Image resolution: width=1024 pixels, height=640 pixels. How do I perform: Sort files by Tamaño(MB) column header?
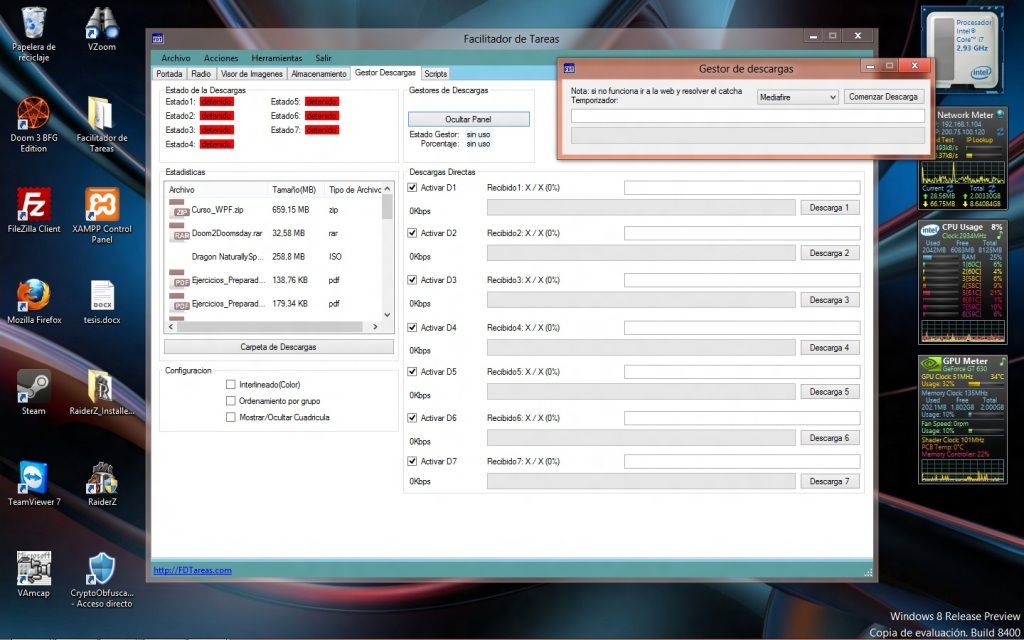coord(294,189)
